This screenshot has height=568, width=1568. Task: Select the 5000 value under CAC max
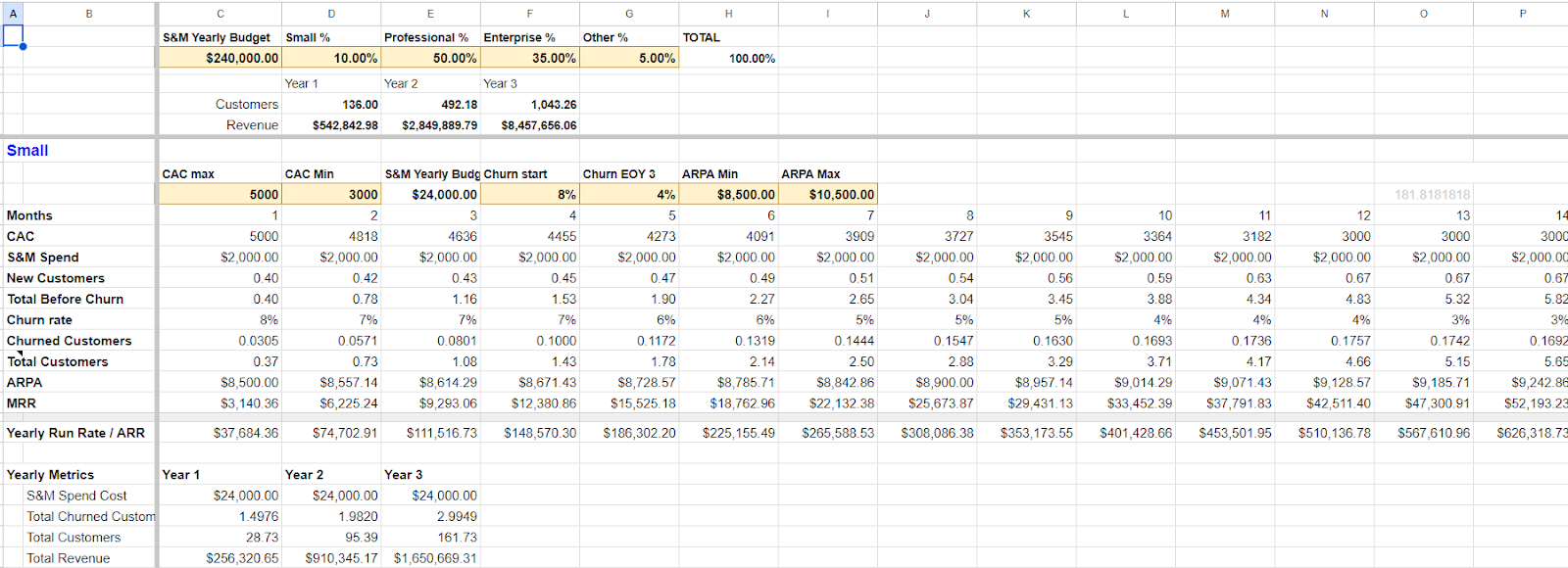[x=220, y=194]
